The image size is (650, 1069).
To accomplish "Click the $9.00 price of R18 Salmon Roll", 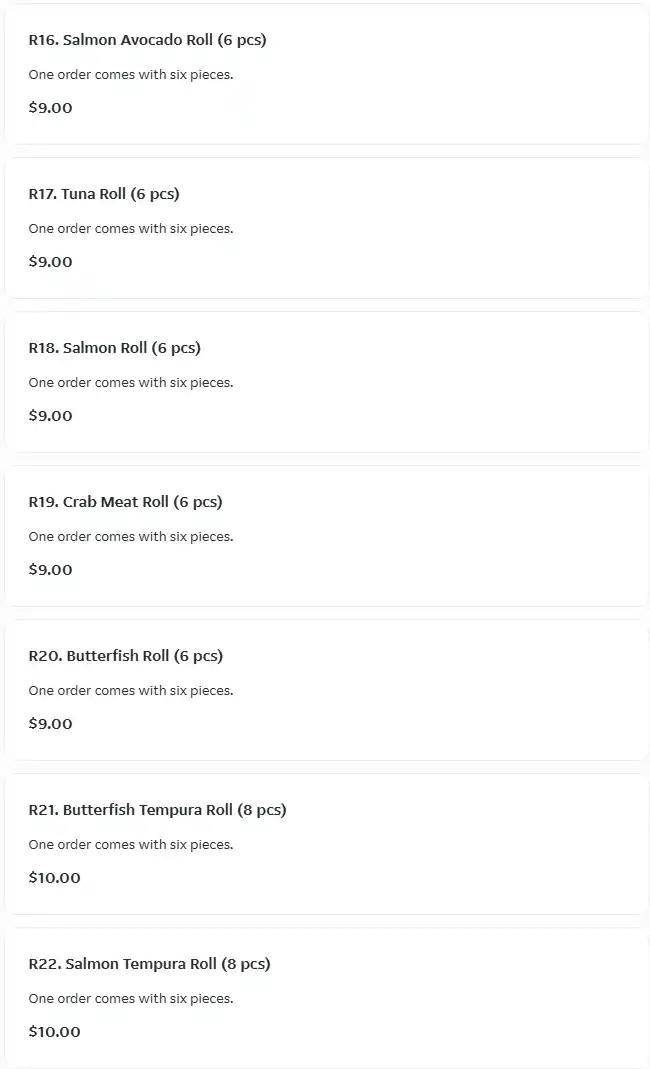I will (50, 416).
